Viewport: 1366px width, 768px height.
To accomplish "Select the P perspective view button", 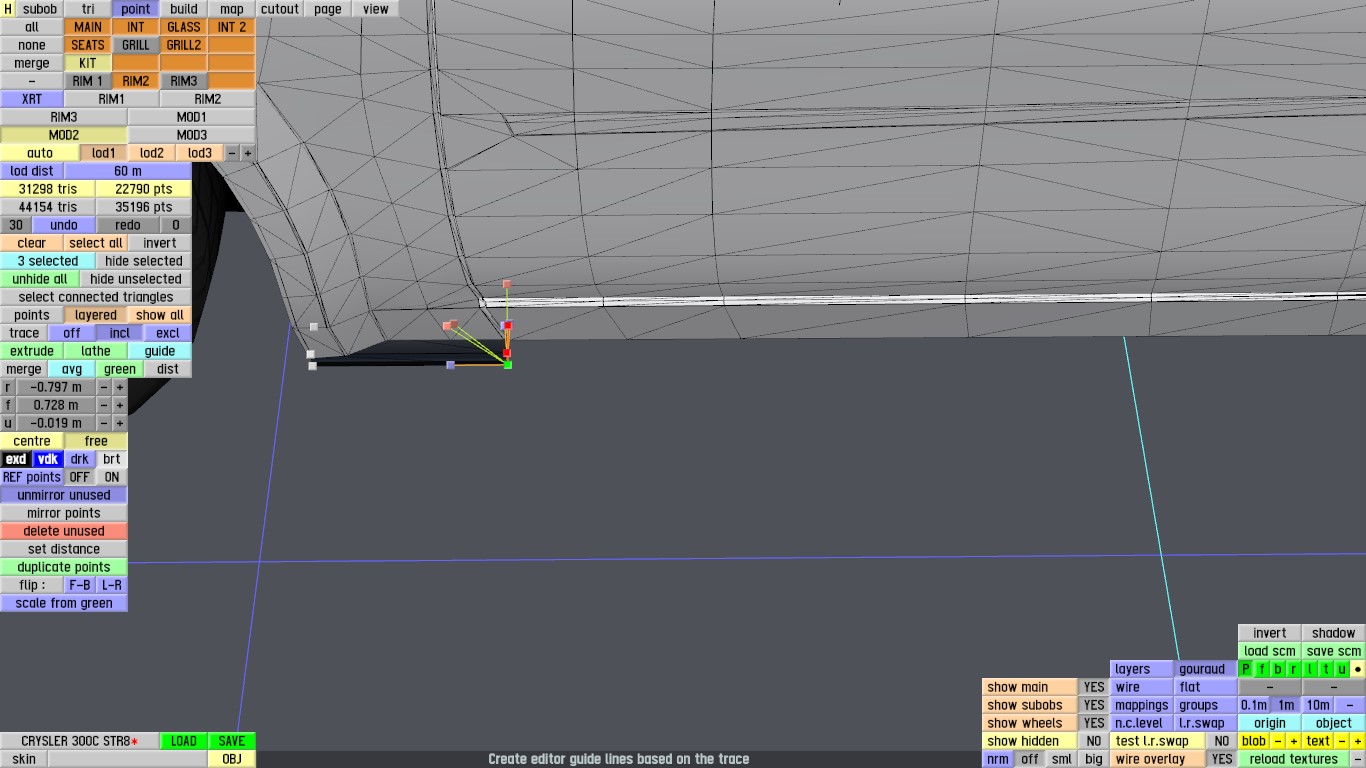I will [1246, 669].
